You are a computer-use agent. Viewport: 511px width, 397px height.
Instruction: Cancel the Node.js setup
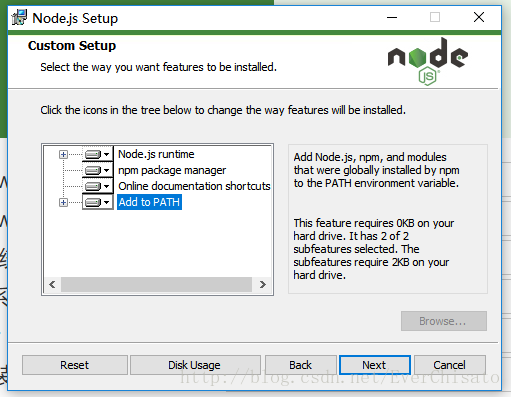tap(450, 365)
